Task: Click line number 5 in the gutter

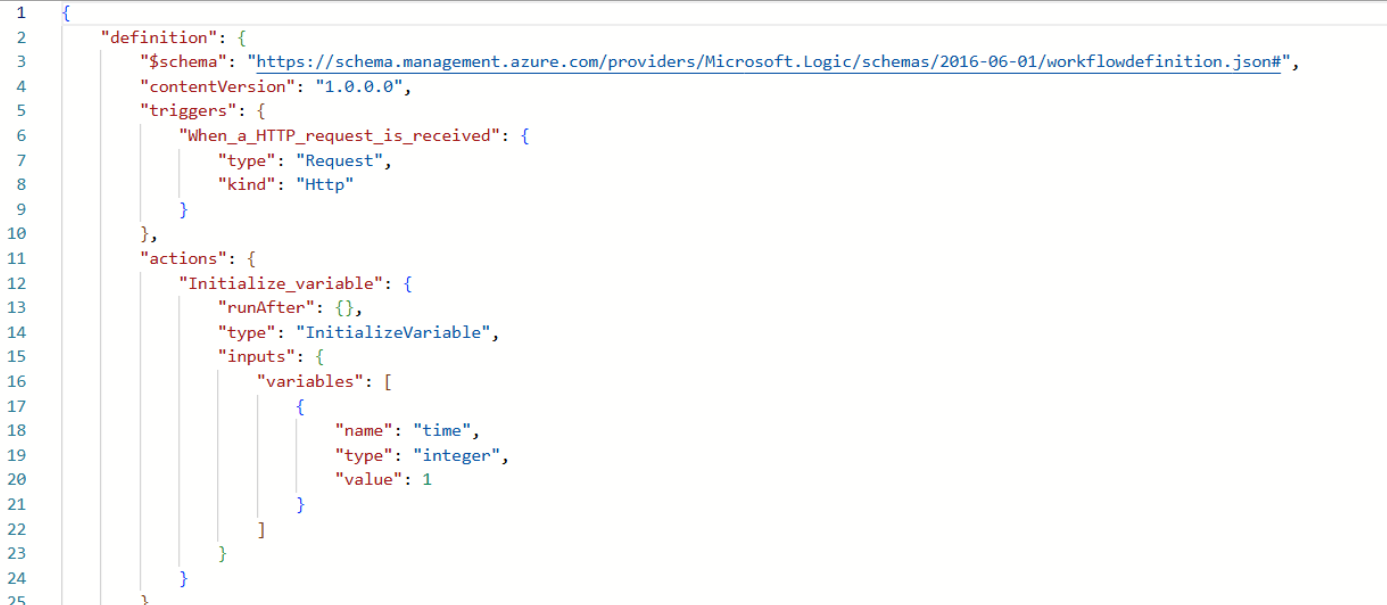Action: click(22, 111)
